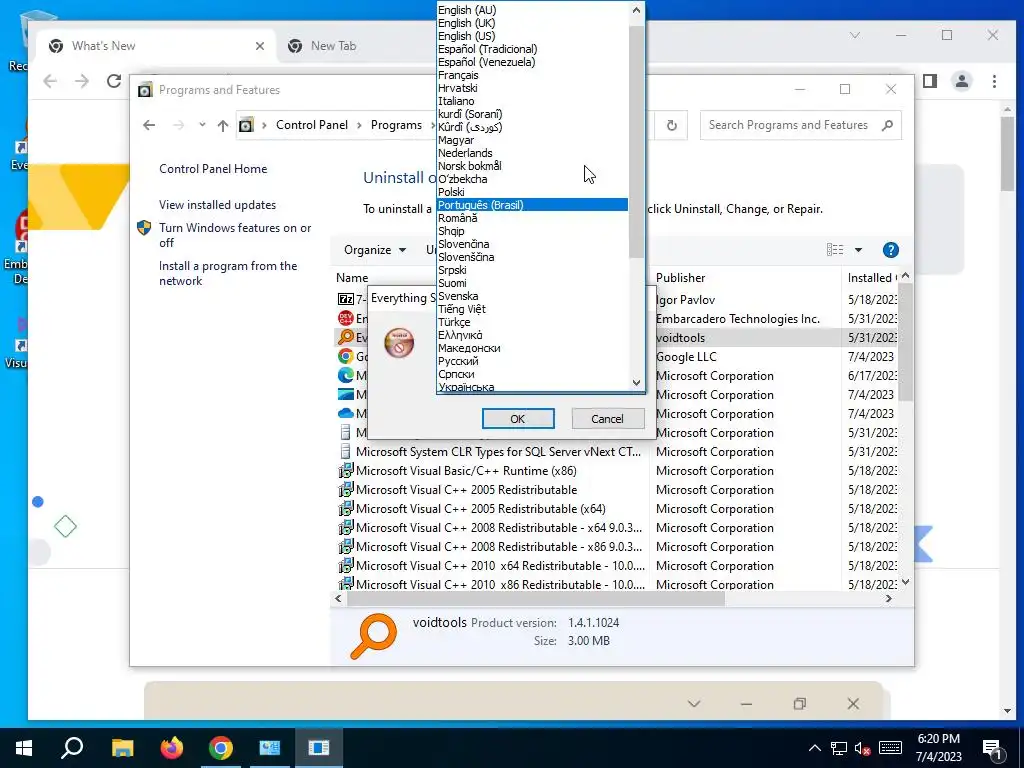Open recent locations dropdown in Control Panel
Screen dimensions: 1024x768
[x=202, y=125]
